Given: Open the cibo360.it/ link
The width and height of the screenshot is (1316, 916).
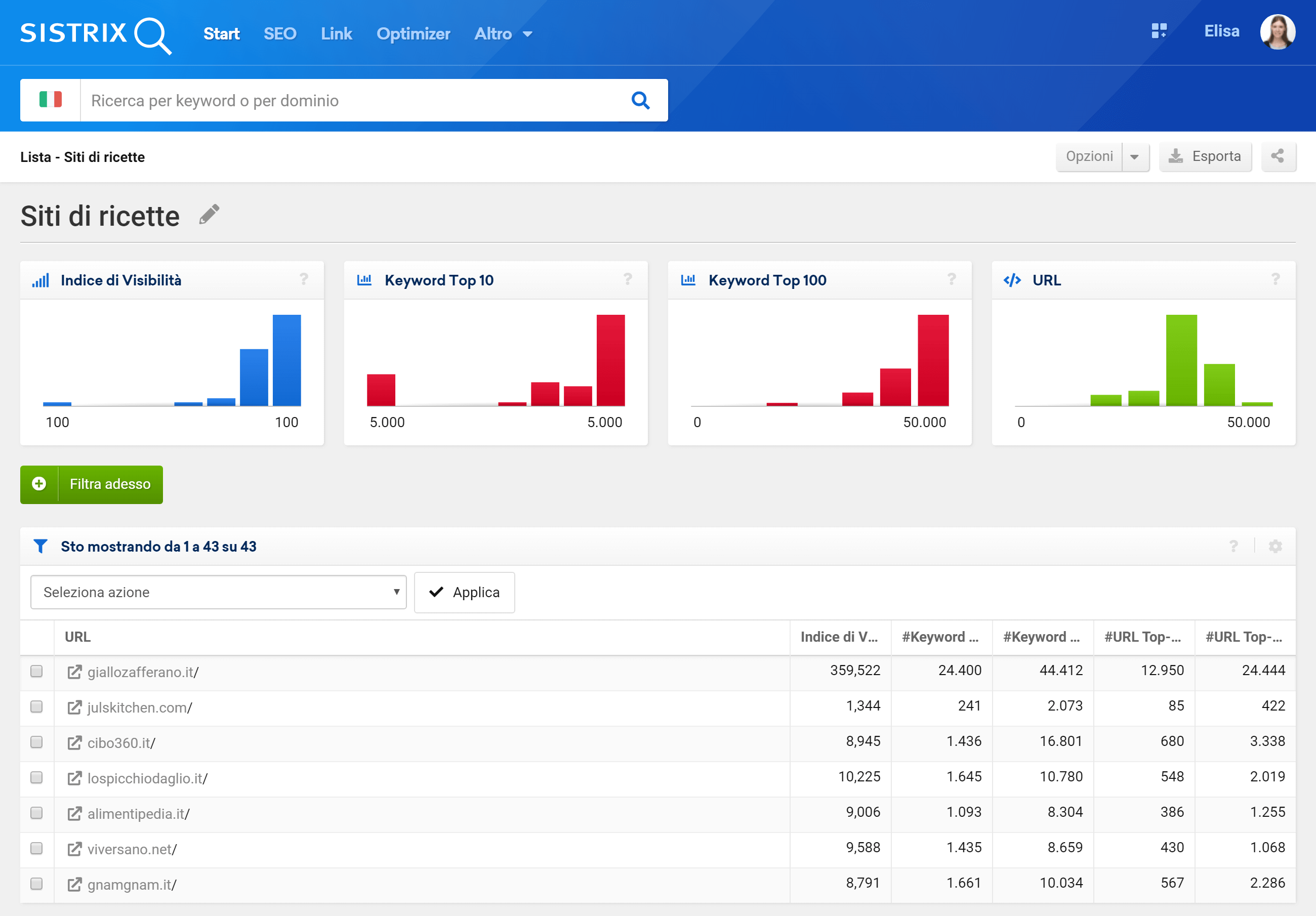Looking at the screenshot, I should (x=121, y=743).
